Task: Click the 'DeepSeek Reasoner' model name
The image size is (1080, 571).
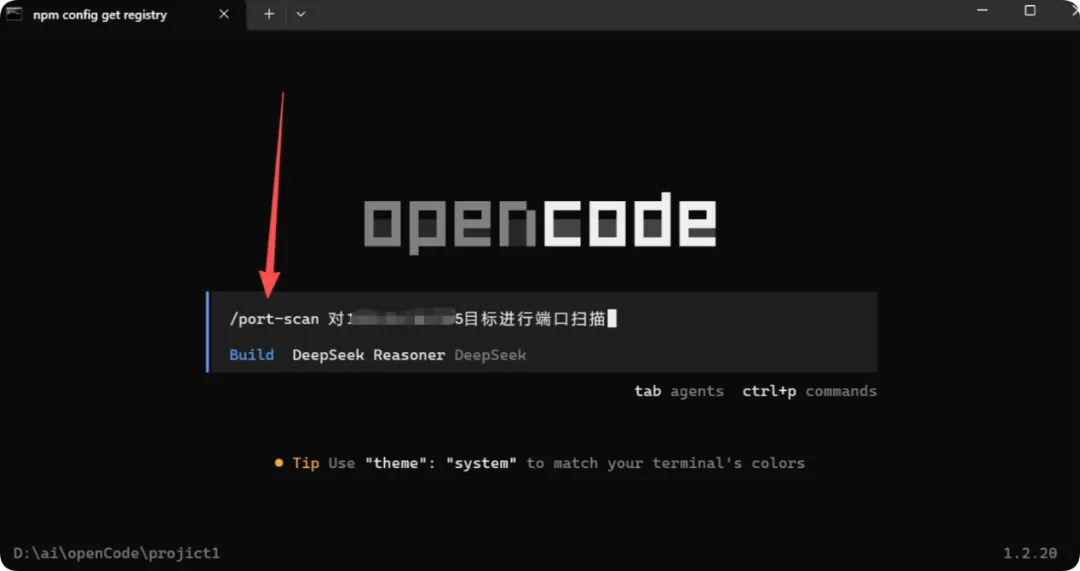Action: [x=368, y=355]
